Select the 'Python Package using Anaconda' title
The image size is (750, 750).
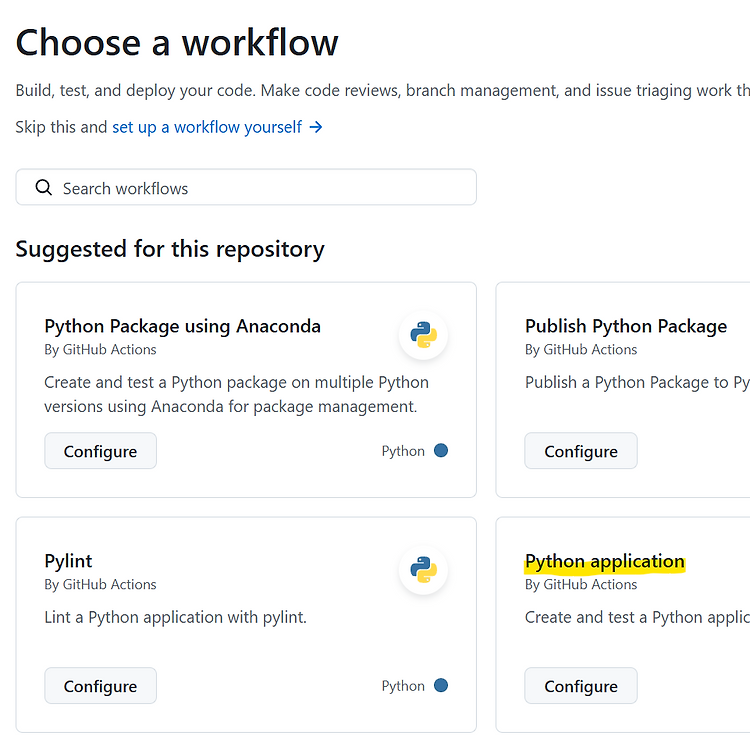click(x=182, y=326)
